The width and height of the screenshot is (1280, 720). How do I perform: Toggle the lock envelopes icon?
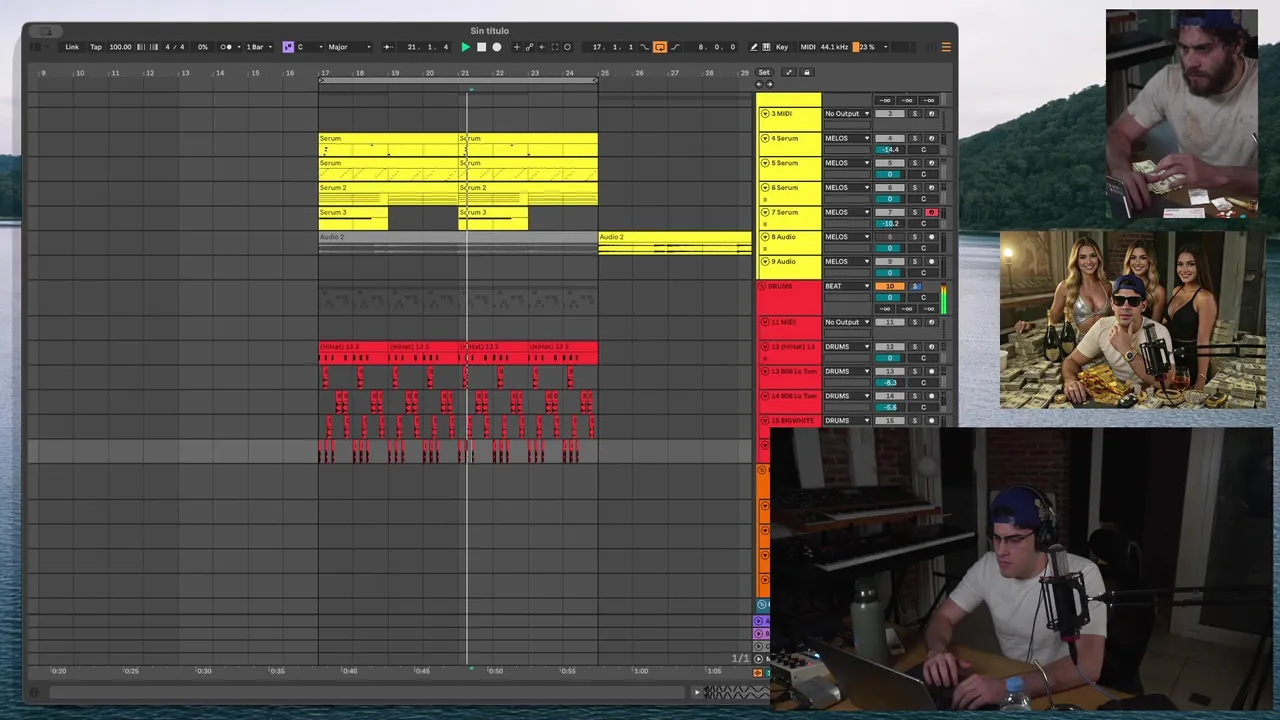807,72
